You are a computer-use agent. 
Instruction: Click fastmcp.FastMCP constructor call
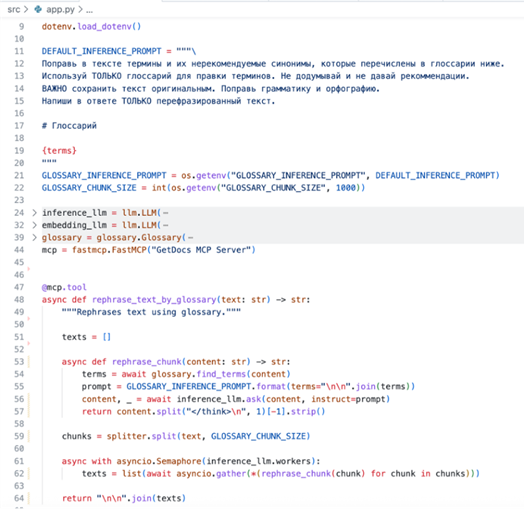click(164, 250)
